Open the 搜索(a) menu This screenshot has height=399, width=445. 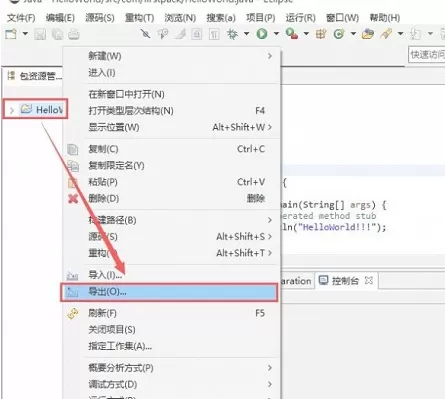[221, 18]
